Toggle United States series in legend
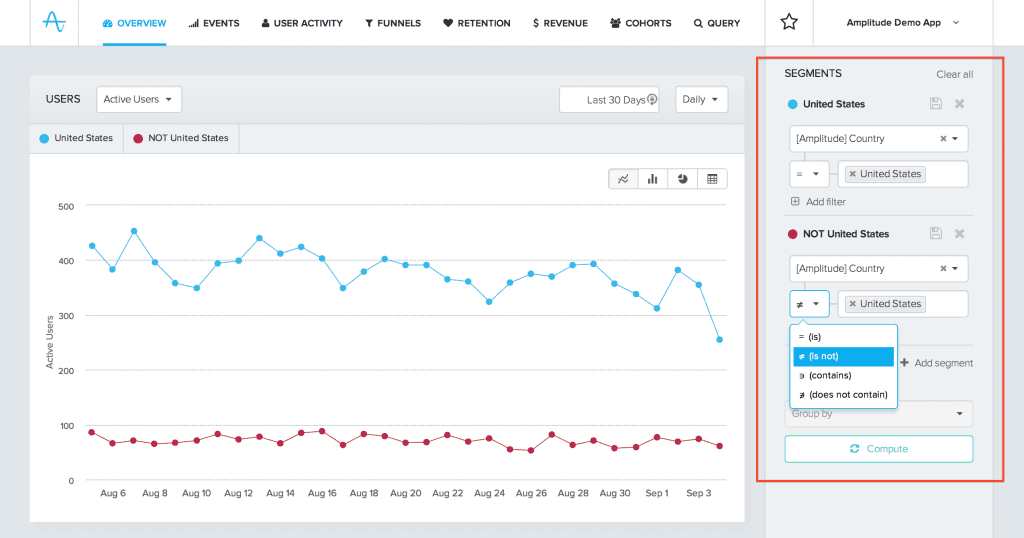Screen dimensions: 1024x538 [x=76, y=138]
